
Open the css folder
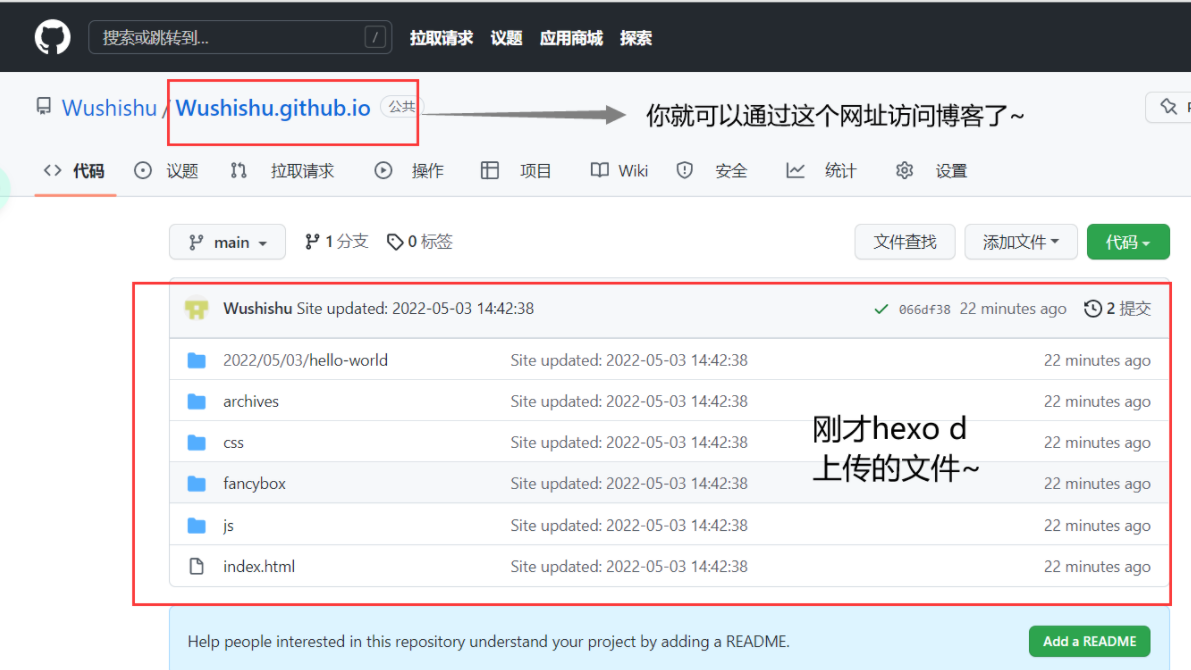[x=233, y=442]
